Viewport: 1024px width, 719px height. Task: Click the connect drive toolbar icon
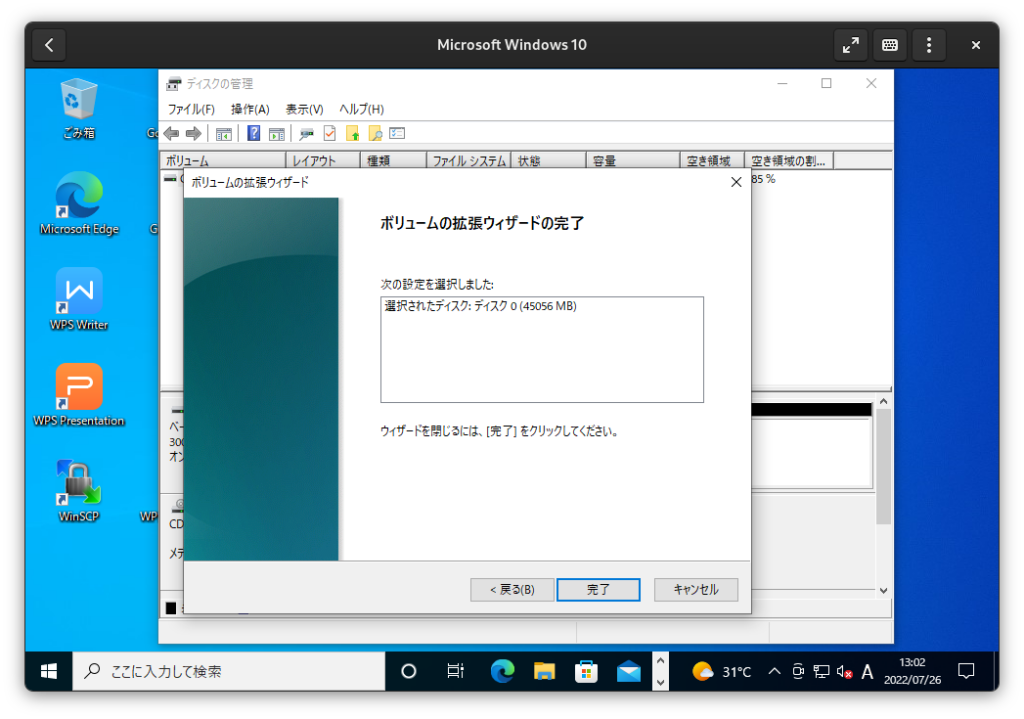click(x=307, y=133)
